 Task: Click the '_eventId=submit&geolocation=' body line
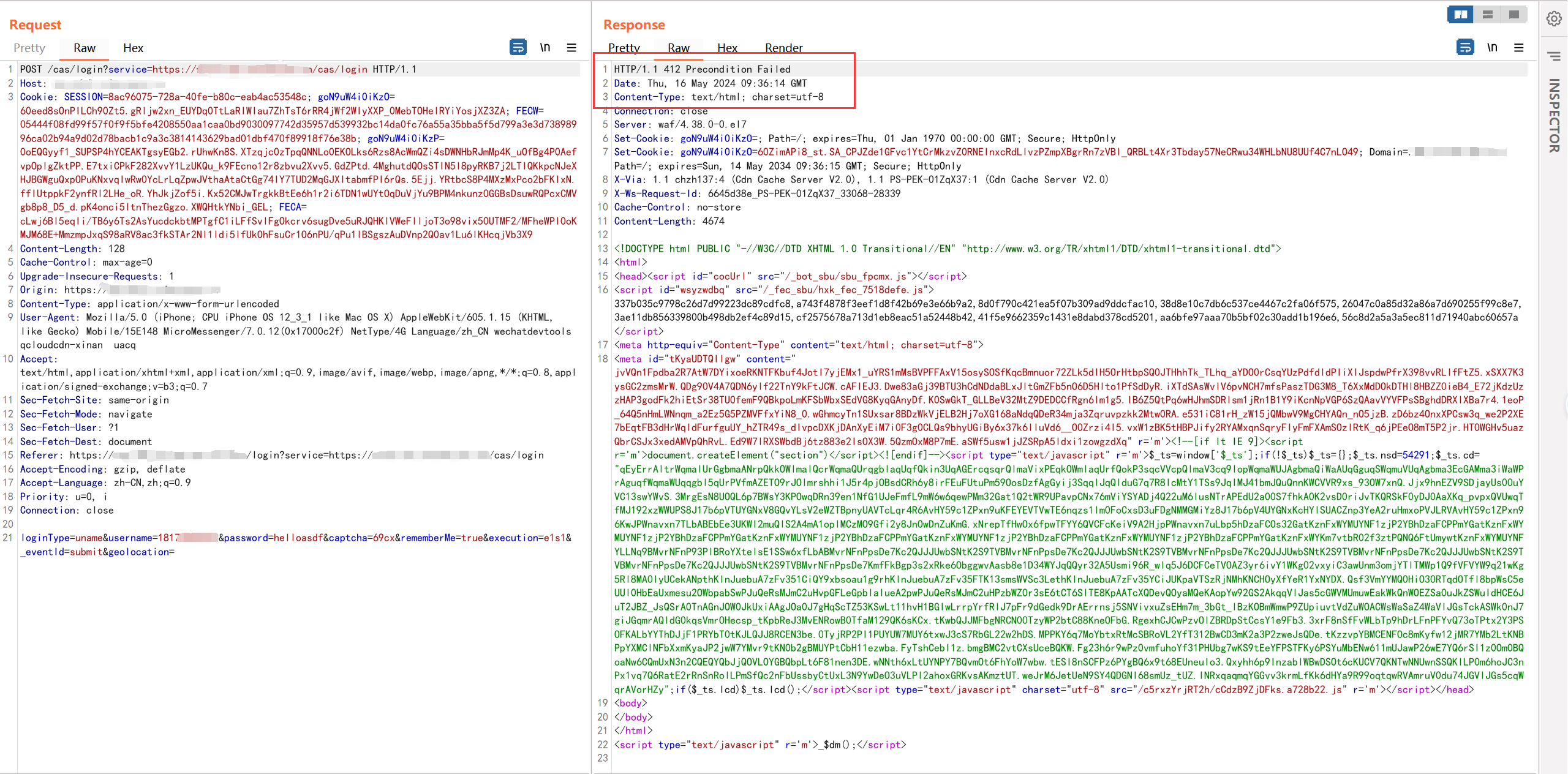click(x=97, y=552)
